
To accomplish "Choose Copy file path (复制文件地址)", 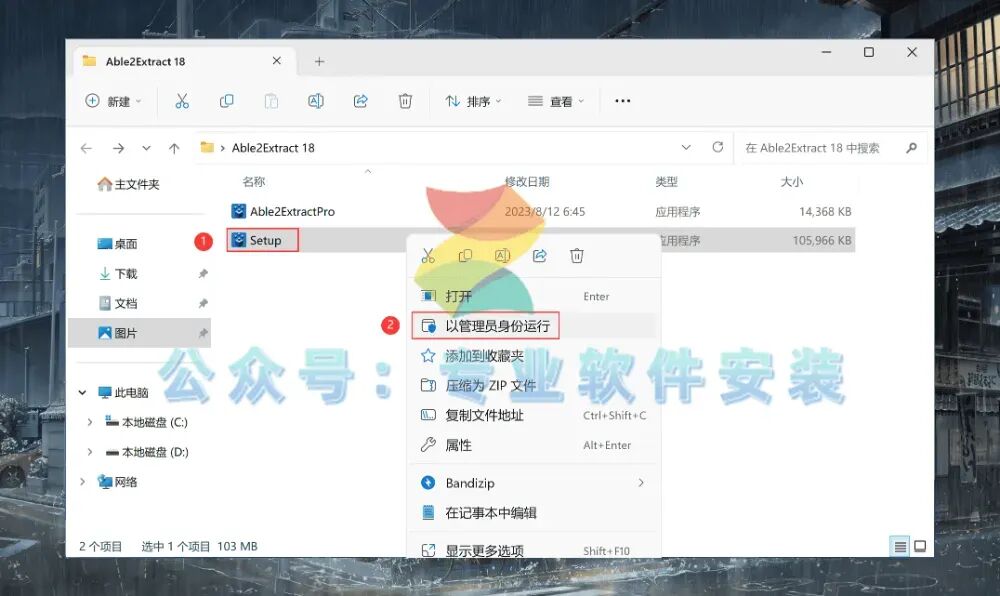I will (x=534, y=415).
